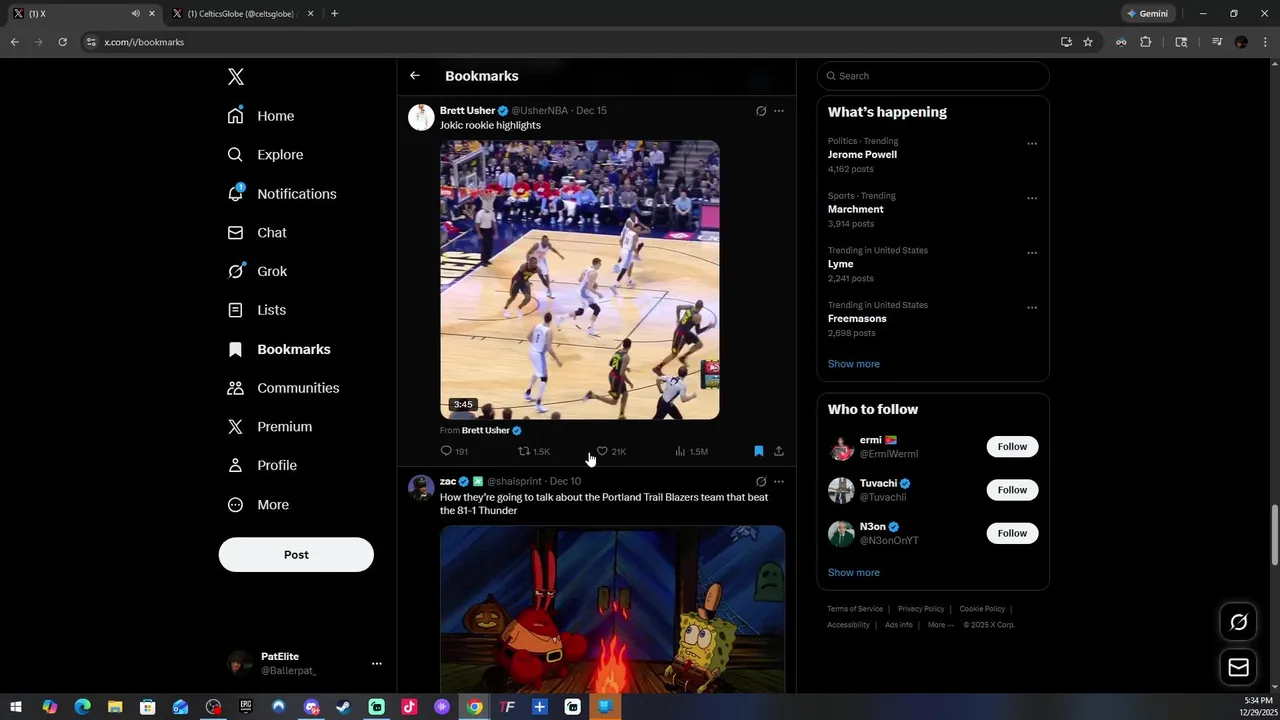Open Cookie Policy link

982,609
